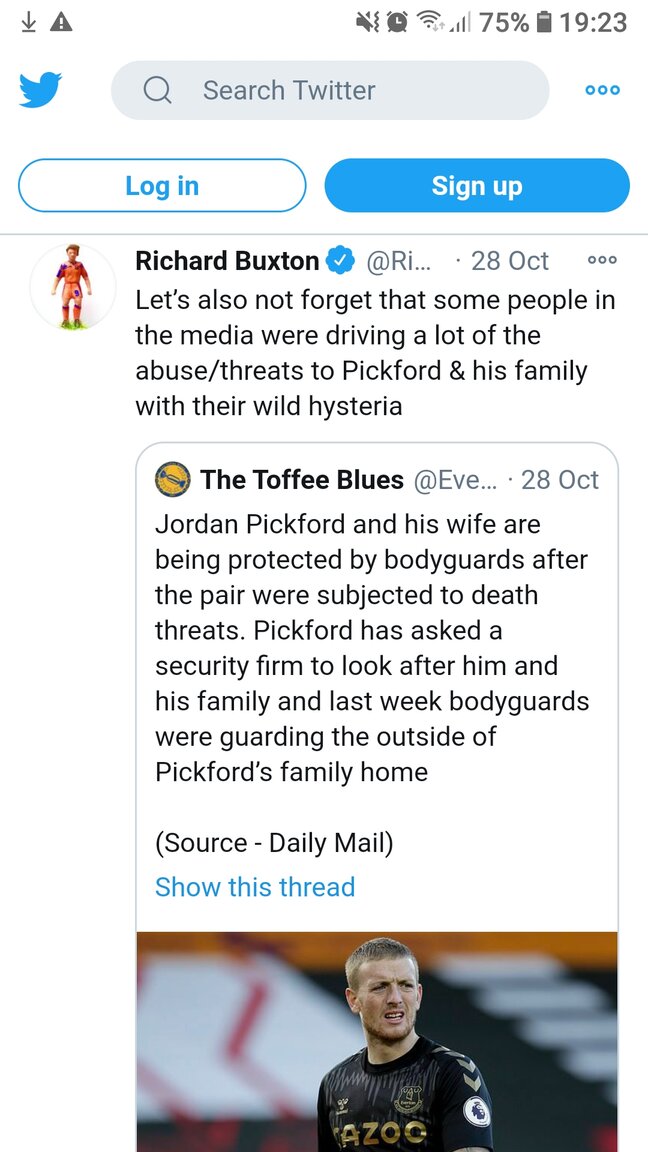The height and width of the screenshot is (1152, 648).
Task: Open the Show this thread link
Action: 255,887
